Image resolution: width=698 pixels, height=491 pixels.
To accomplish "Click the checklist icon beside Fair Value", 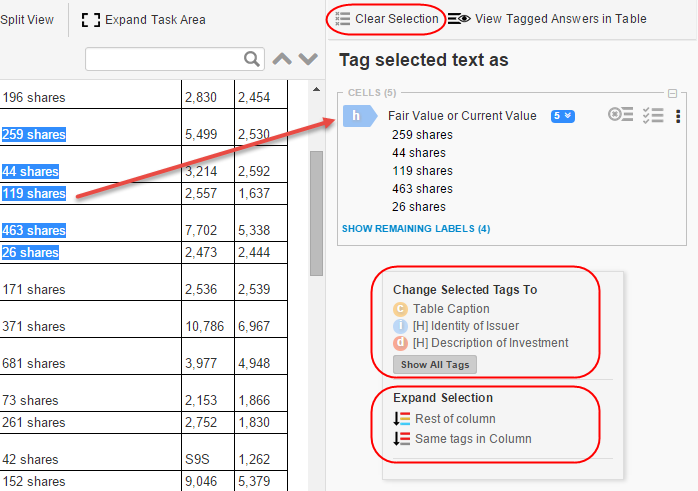I will pyautogui.click(x=653, y=115).
